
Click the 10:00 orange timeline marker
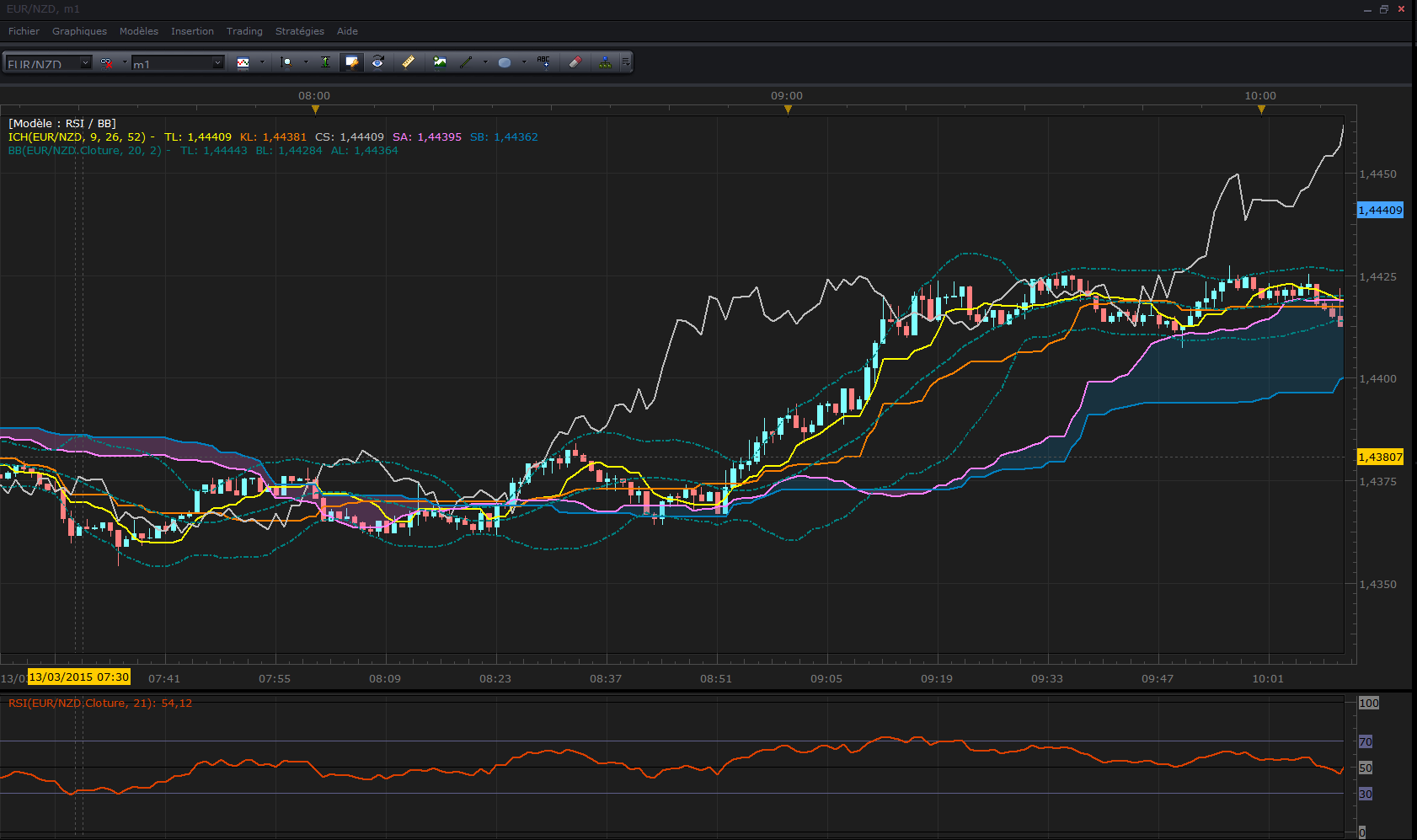1261,109
